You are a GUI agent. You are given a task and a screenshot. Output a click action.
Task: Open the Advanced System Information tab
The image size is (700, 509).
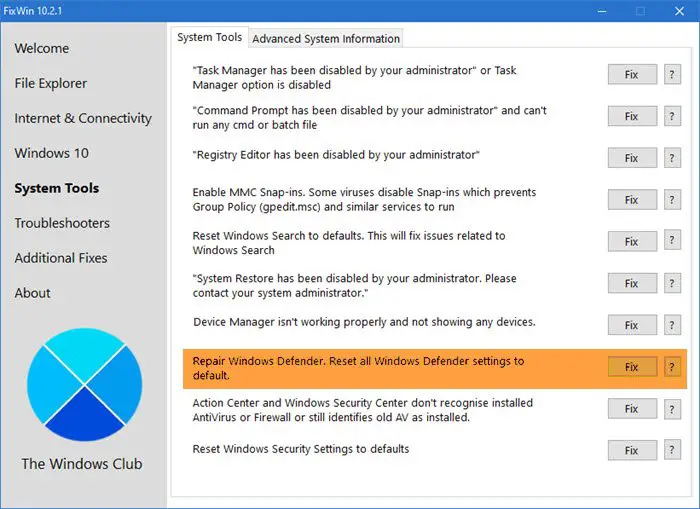point(326,39)
